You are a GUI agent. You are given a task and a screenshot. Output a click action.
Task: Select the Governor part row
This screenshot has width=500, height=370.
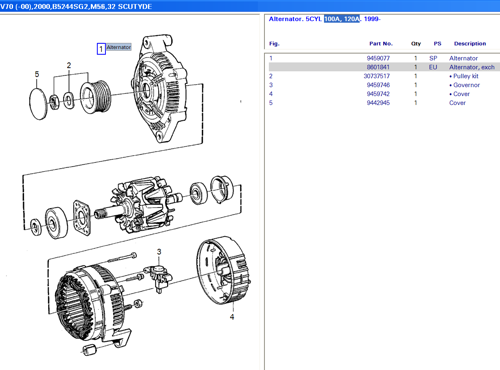384,85
